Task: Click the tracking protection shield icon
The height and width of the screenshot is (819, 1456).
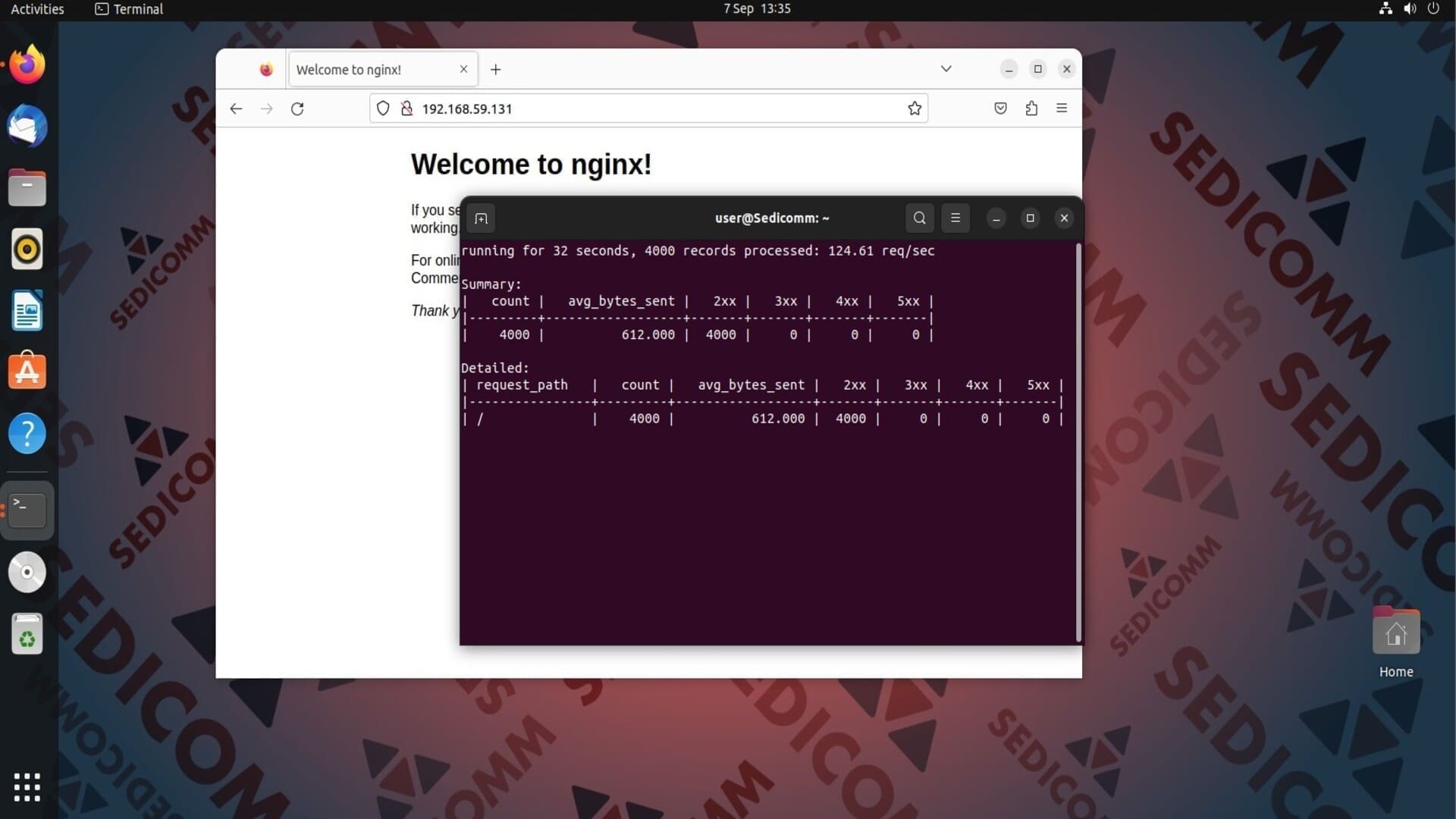Action: pos(383,108)
